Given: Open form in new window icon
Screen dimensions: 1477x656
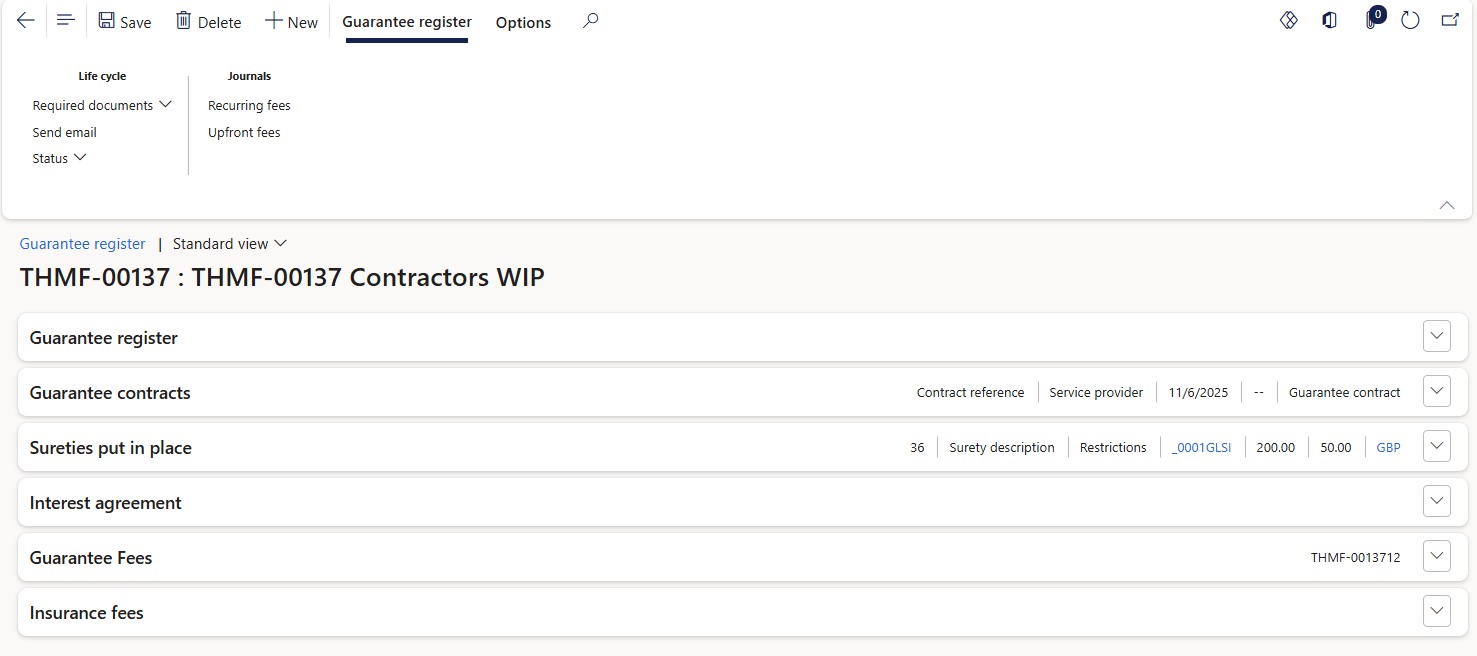Looking at the screenshot, I should (x=1449, y=21).
